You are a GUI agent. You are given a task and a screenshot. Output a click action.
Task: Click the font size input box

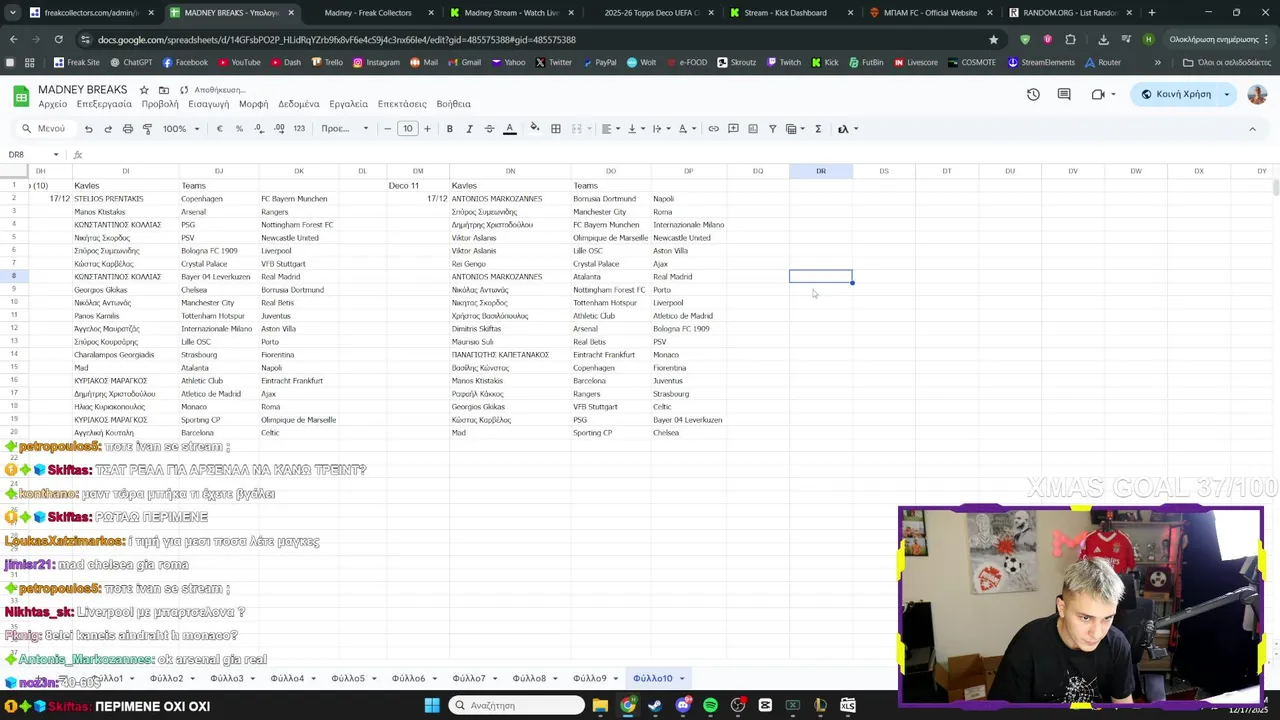click(408, 129)
